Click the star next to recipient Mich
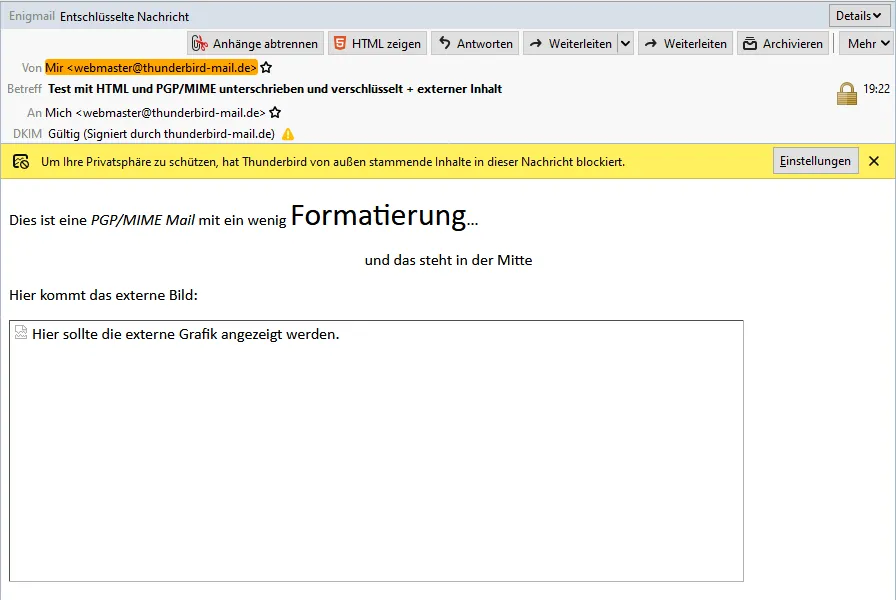 click(x=275, y=113)
